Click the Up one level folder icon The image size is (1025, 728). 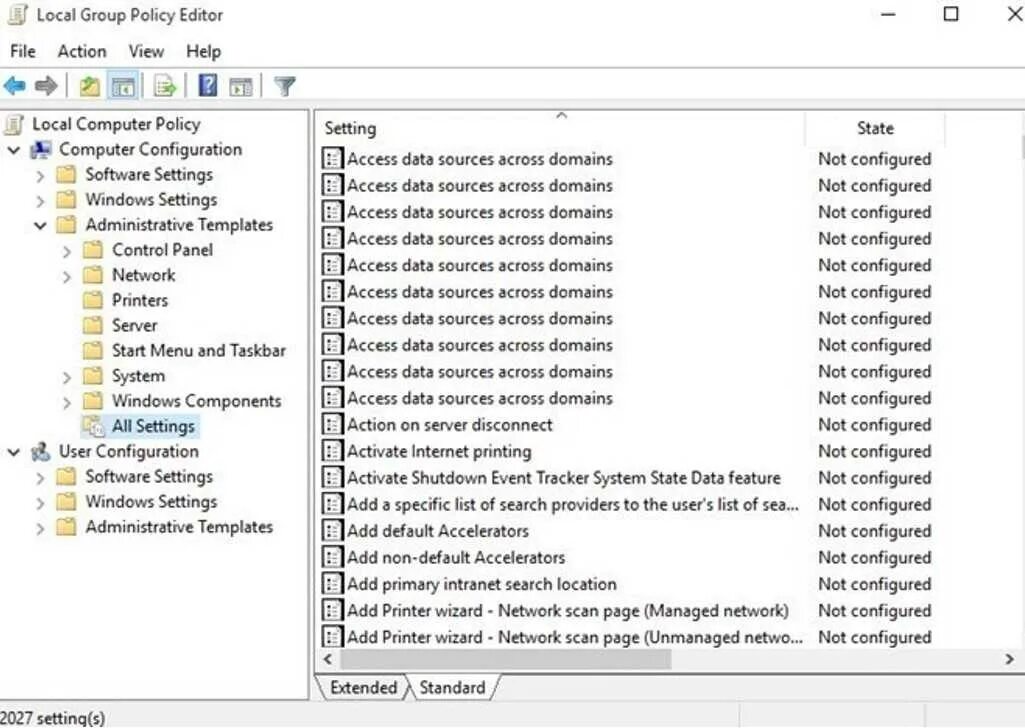point(90,86)
